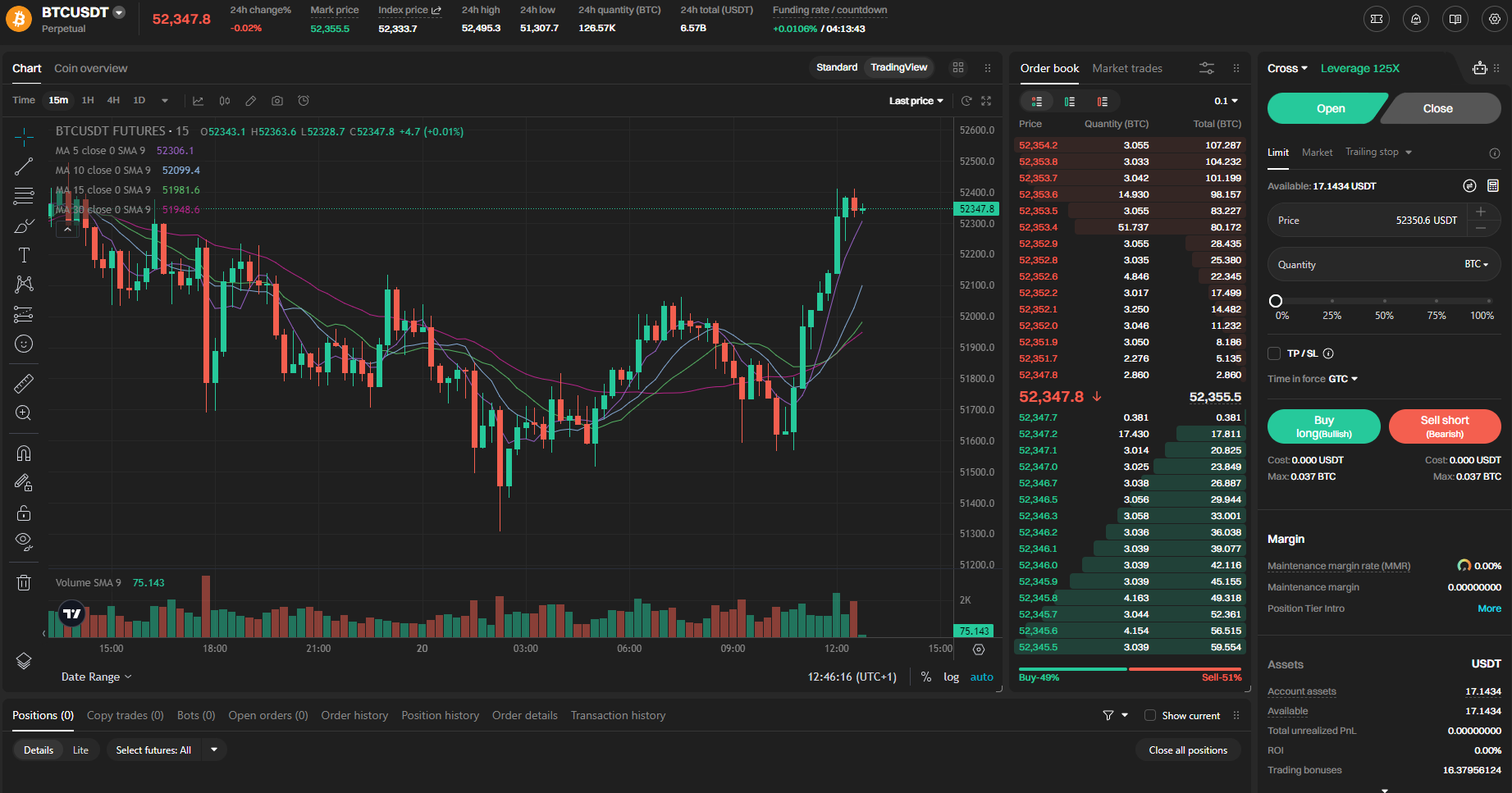Open the Open orders (0) tab
Image resolution: width=1512 pixels, height=793 pixels.
[x=268, y=715]
